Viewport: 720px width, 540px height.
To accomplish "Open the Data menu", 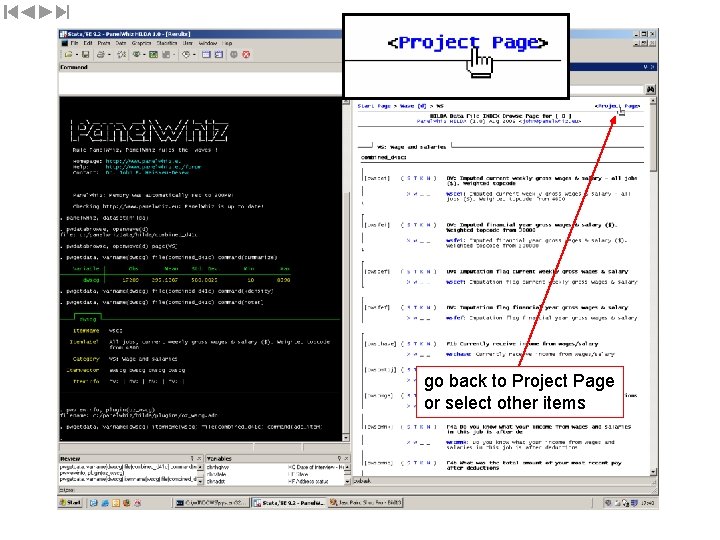I will pos(121,43).
